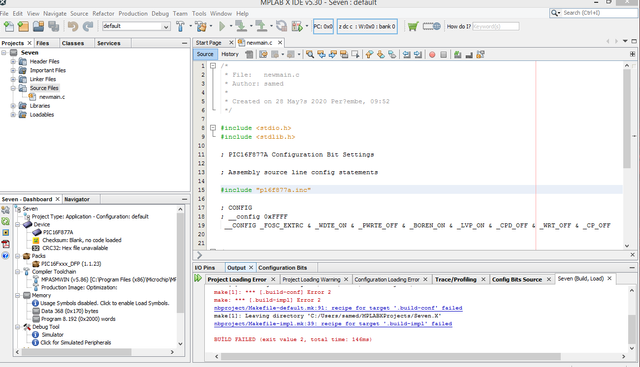640x367 pixels.
Task: Switch to the Services tab
Action: [x=109, y=43]
